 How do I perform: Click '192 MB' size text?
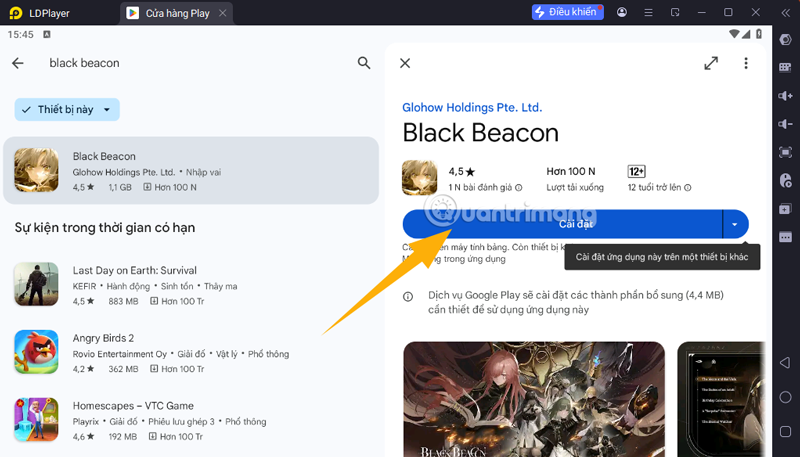(122, 437)
